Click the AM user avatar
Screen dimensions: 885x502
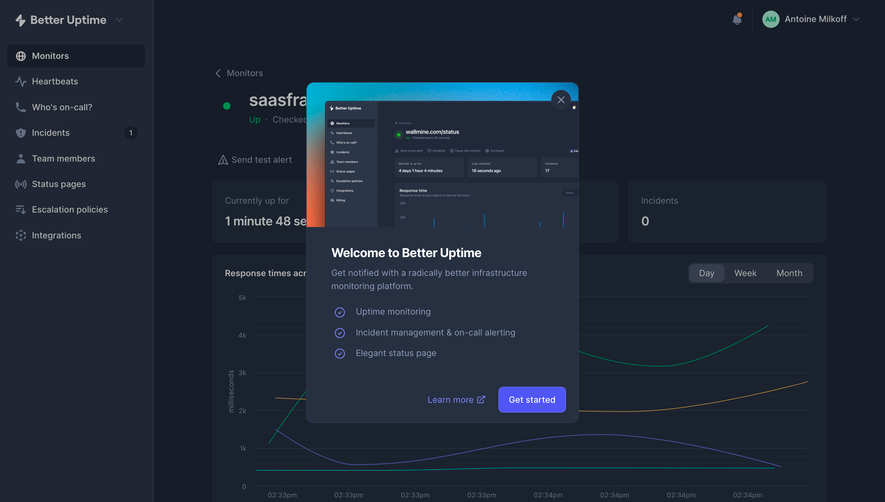[770, 19]
